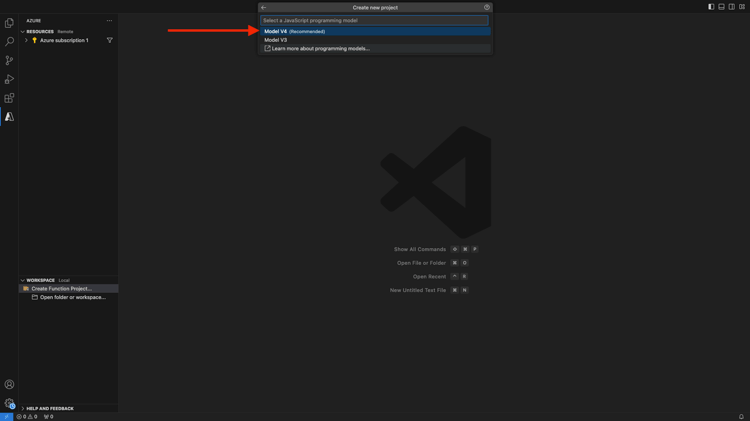The height and width of the screenshot is (421, 750).
Task: Open Azure panel more actions ellipsis
Action: (x=110, y=21)
